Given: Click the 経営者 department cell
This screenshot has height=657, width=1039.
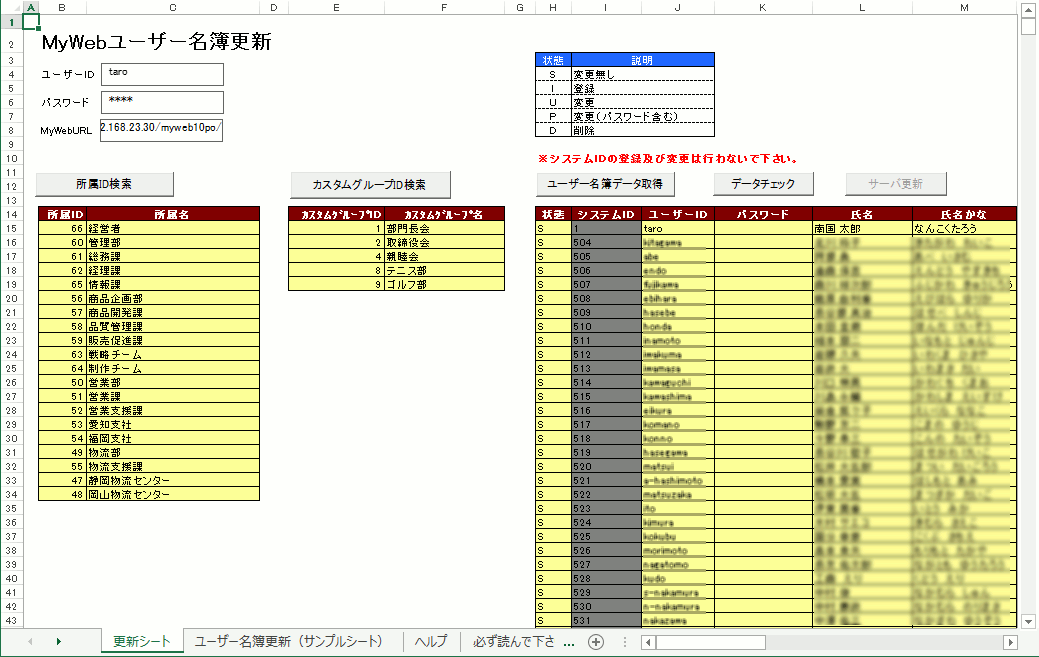Looking at the screenshot, I should [x=173, y=228].
